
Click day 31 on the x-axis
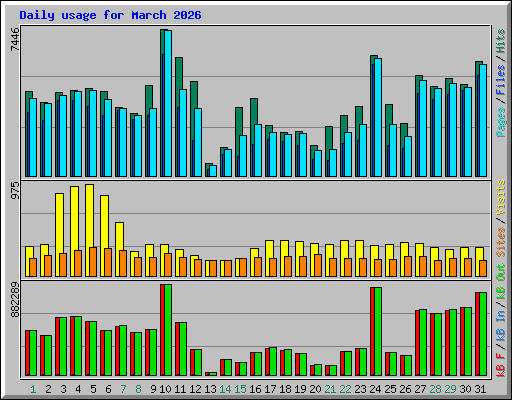[x=480, y=389]
